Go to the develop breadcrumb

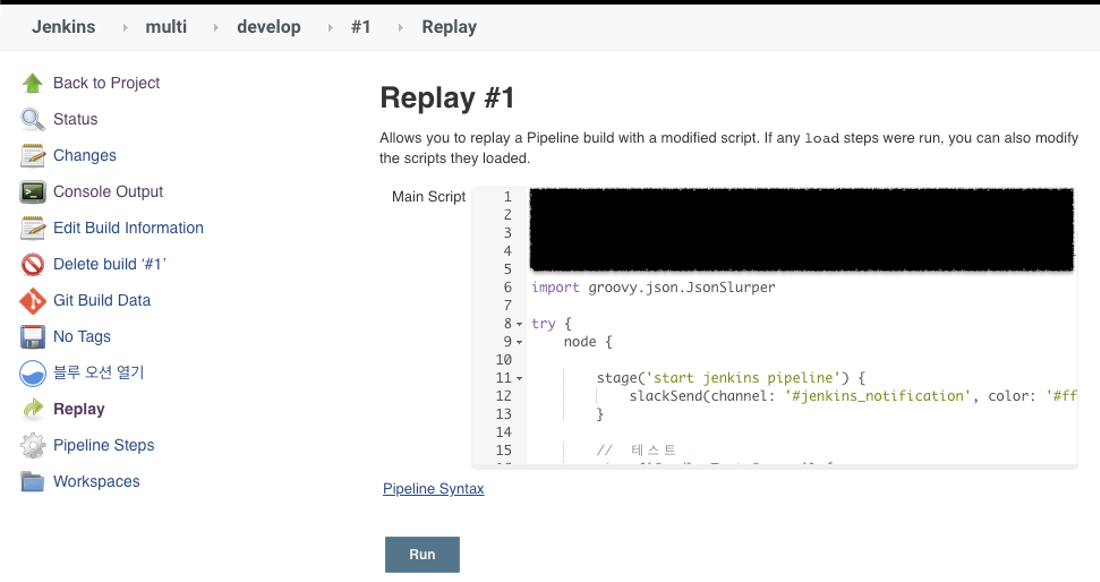[269, 27]
